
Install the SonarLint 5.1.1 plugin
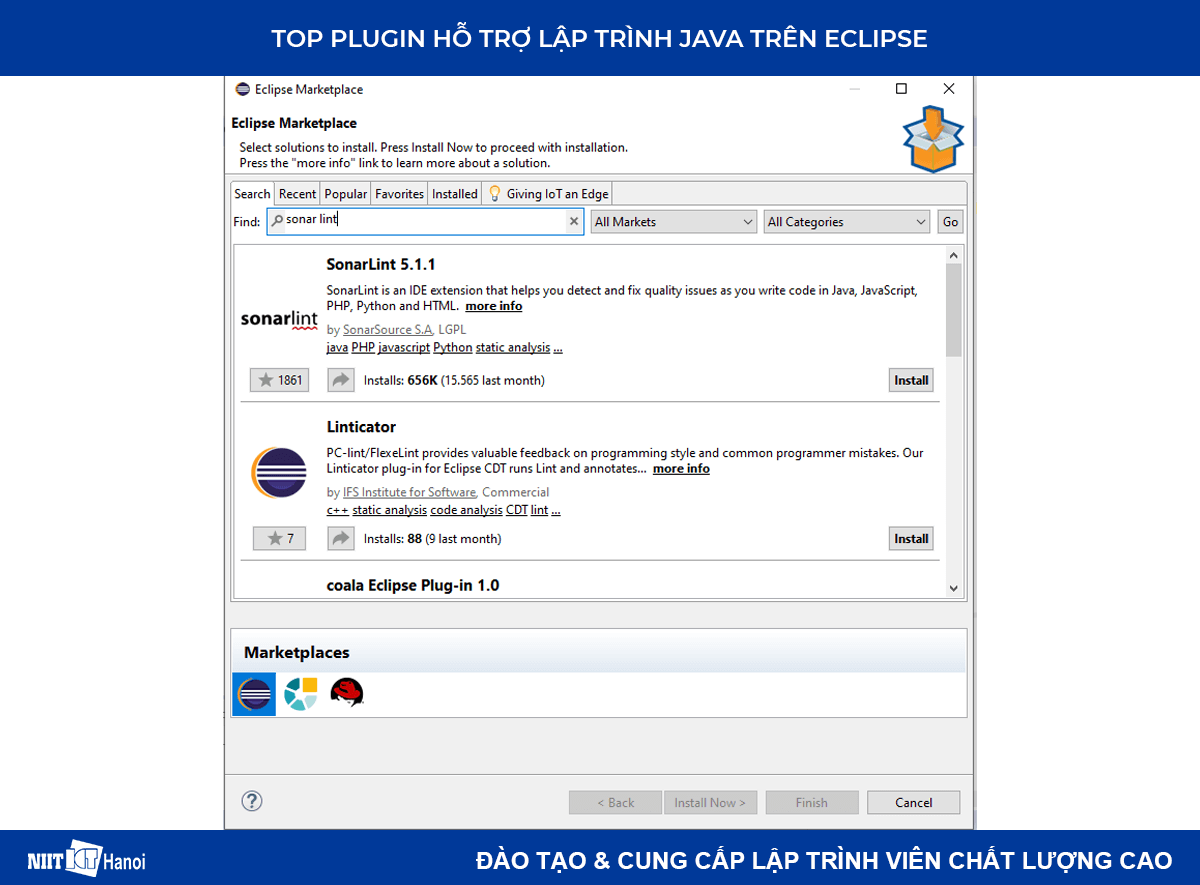pos(910,379)
